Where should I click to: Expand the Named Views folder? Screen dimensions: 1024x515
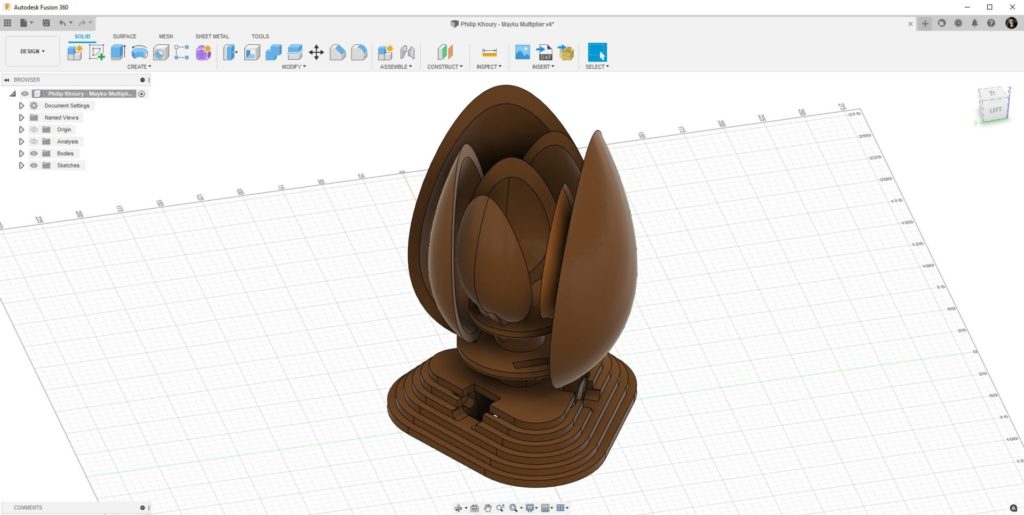22,117
